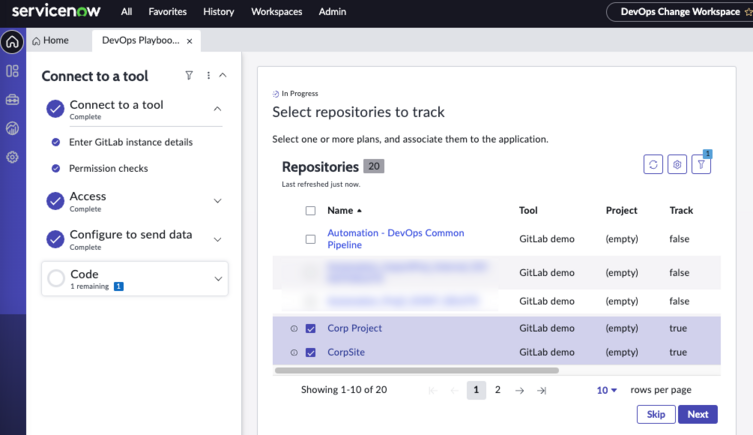Open the settings gear sidebar icon
The image size is (753, 435).
tap(12, 157)
